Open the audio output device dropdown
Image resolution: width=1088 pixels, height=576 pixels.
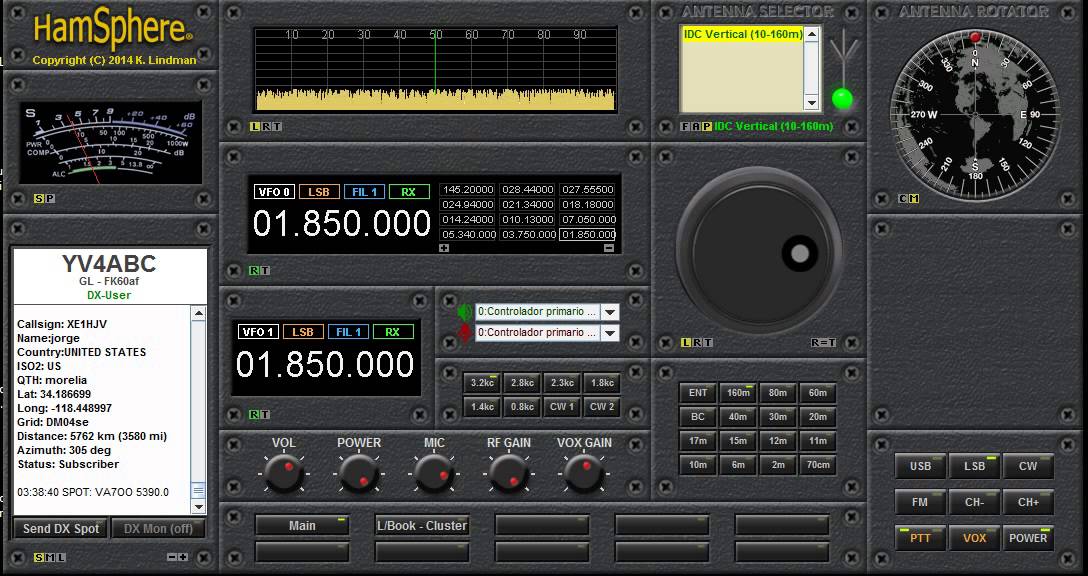click(610, 312)
